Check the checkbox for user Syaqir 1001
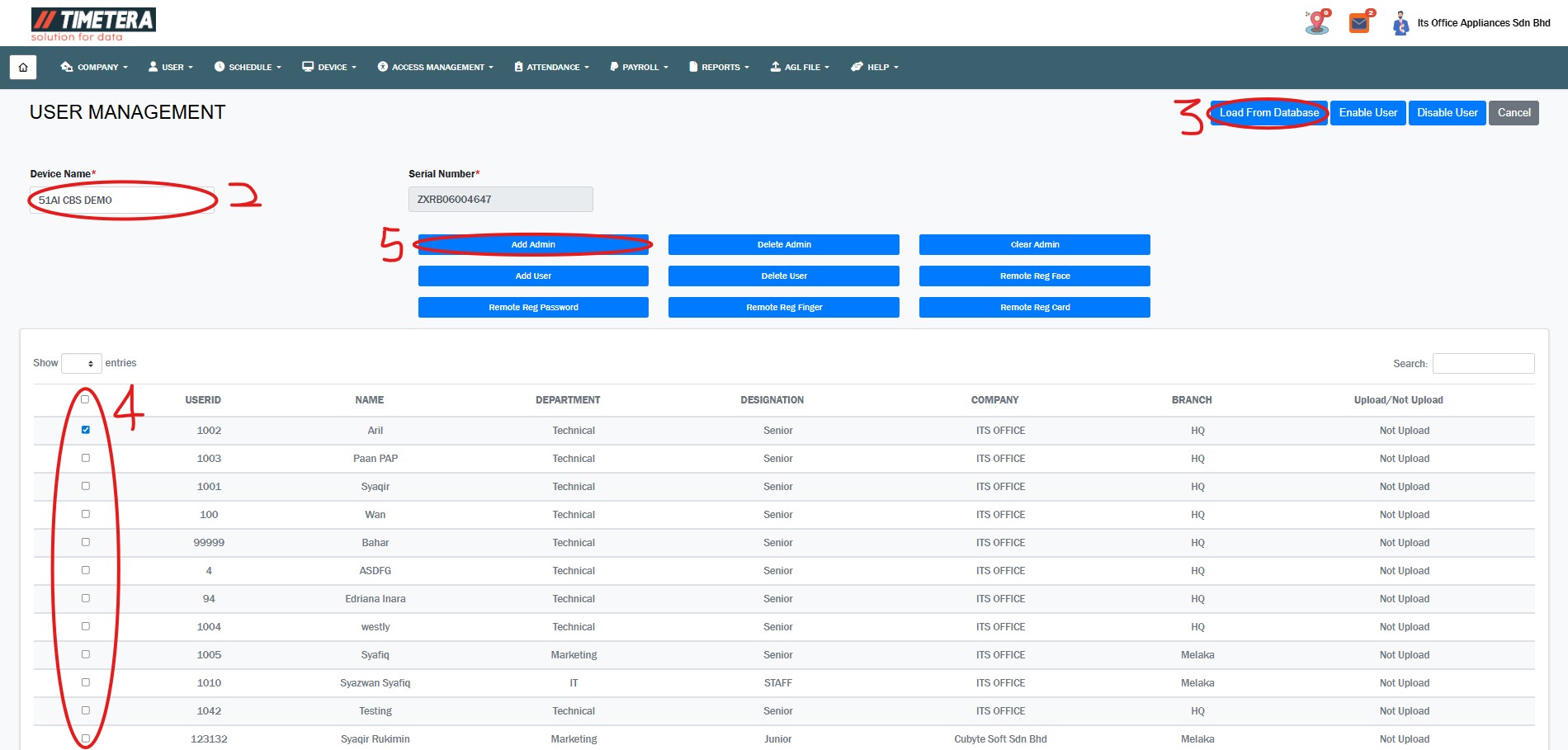Image resolution: width=1568 pixels, height=750 pixels. [x=85, y=486]
